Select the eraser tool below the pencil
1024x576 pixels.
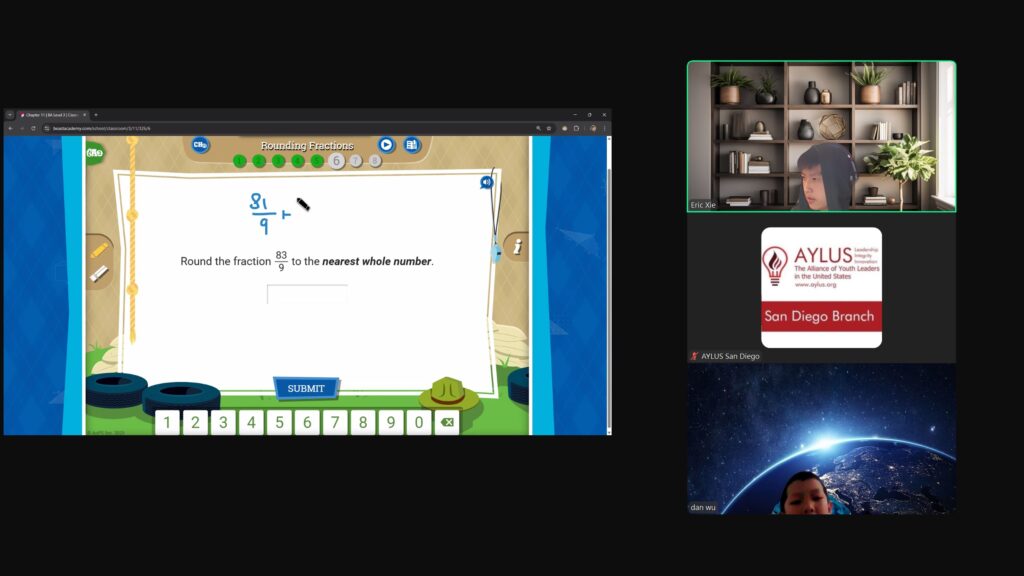pyautogui.click(x=99, y=274)
